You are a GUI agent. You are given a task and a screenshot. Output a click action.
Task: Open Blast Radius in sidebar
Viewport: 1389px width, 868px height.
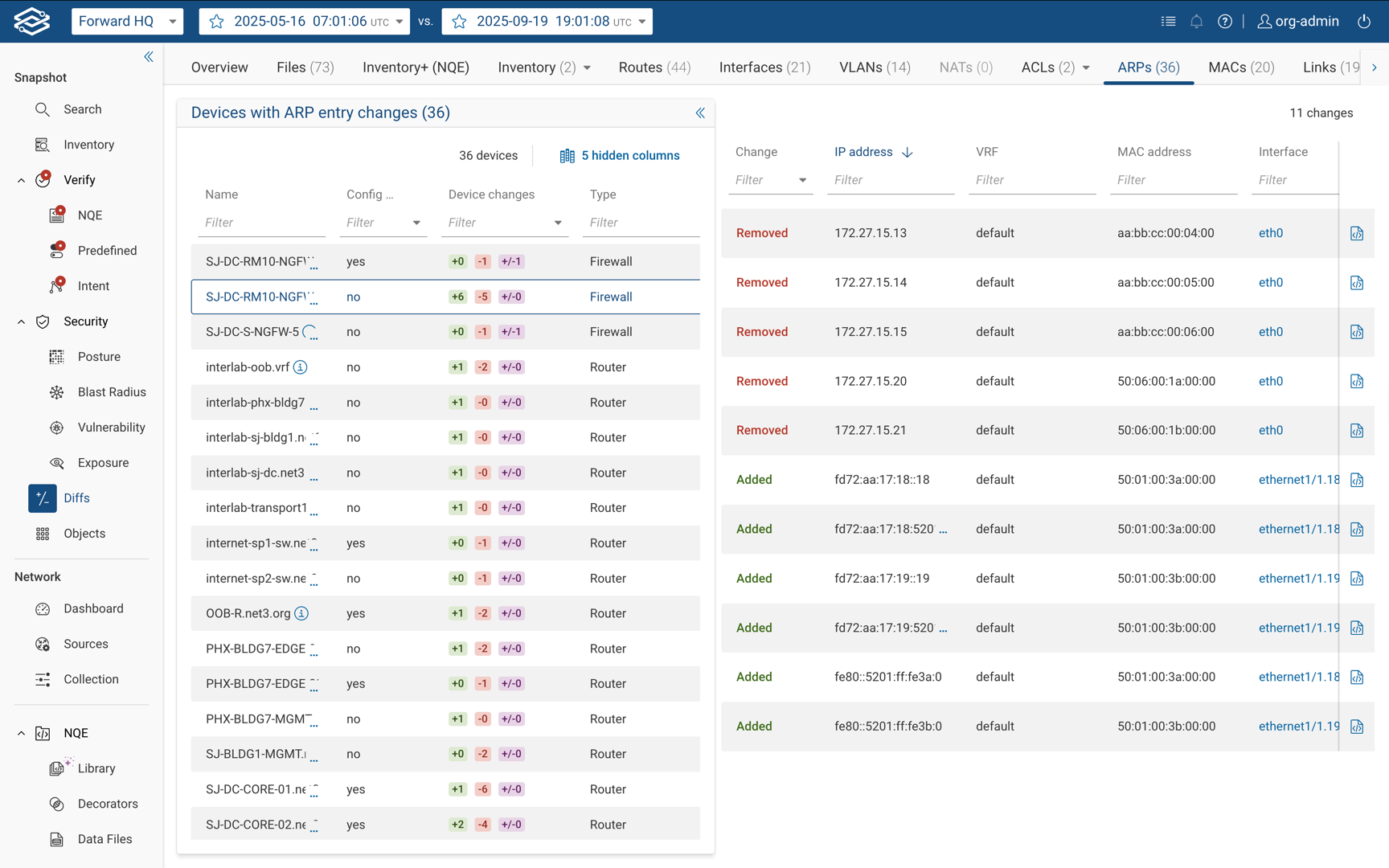tap(111, 392)
